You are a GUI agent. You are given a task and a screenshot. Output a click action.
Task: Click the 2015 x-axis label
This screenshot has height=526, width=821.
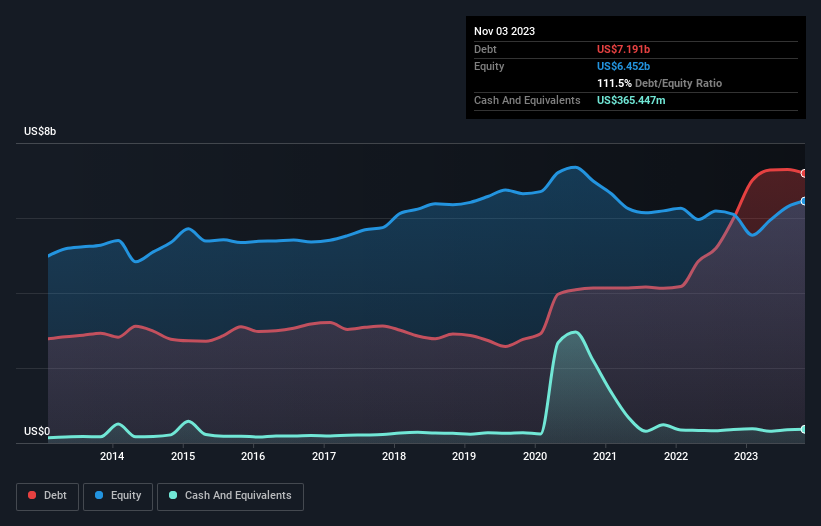[183, 456]
